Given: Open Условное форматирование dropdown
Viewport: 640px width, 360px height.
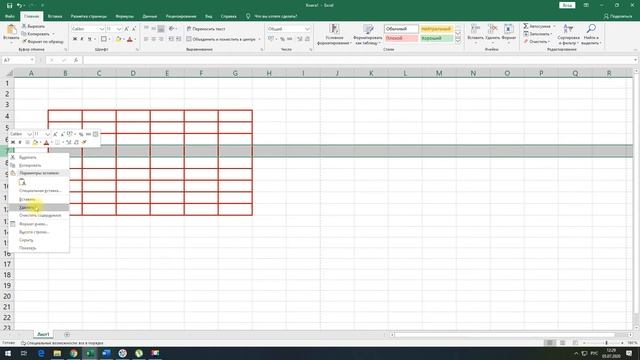Looking at the screenshot, I should click(334, 34).
